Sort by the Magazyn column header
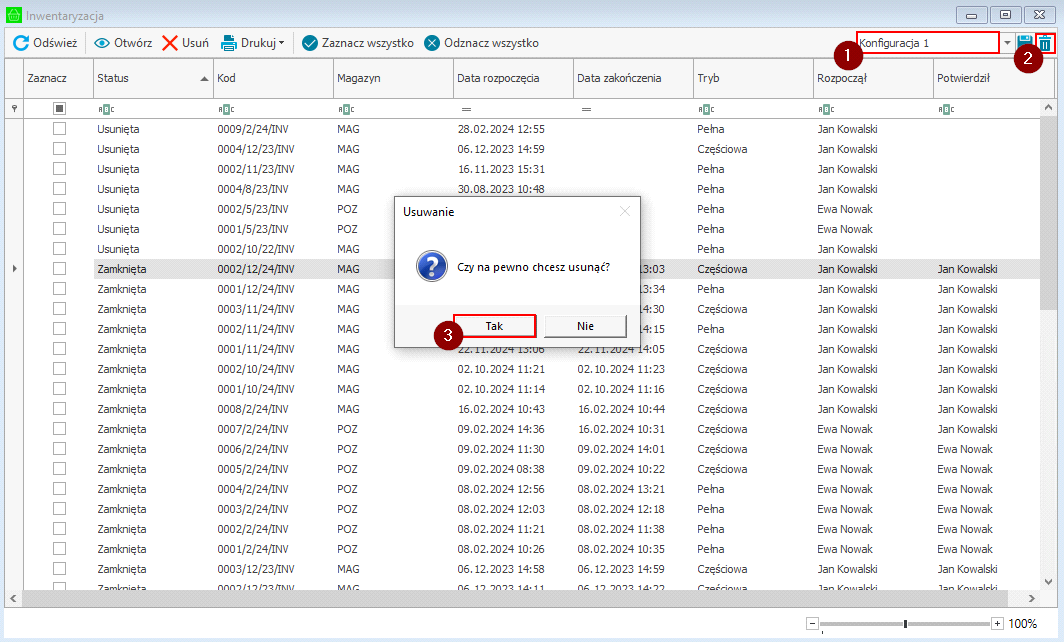 (x=393, y=78)
